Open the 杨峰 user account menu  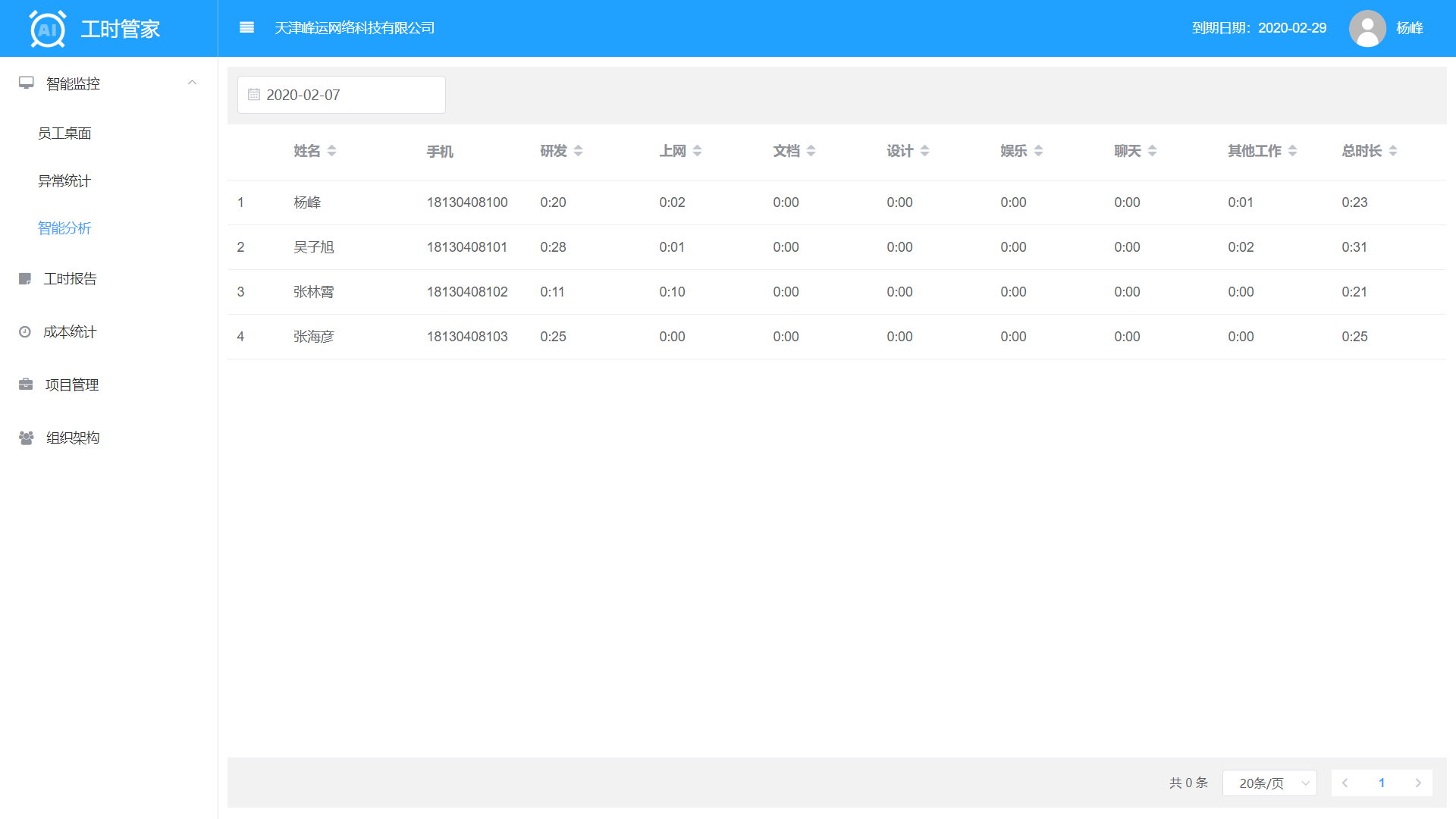(x=1409, y=28)
